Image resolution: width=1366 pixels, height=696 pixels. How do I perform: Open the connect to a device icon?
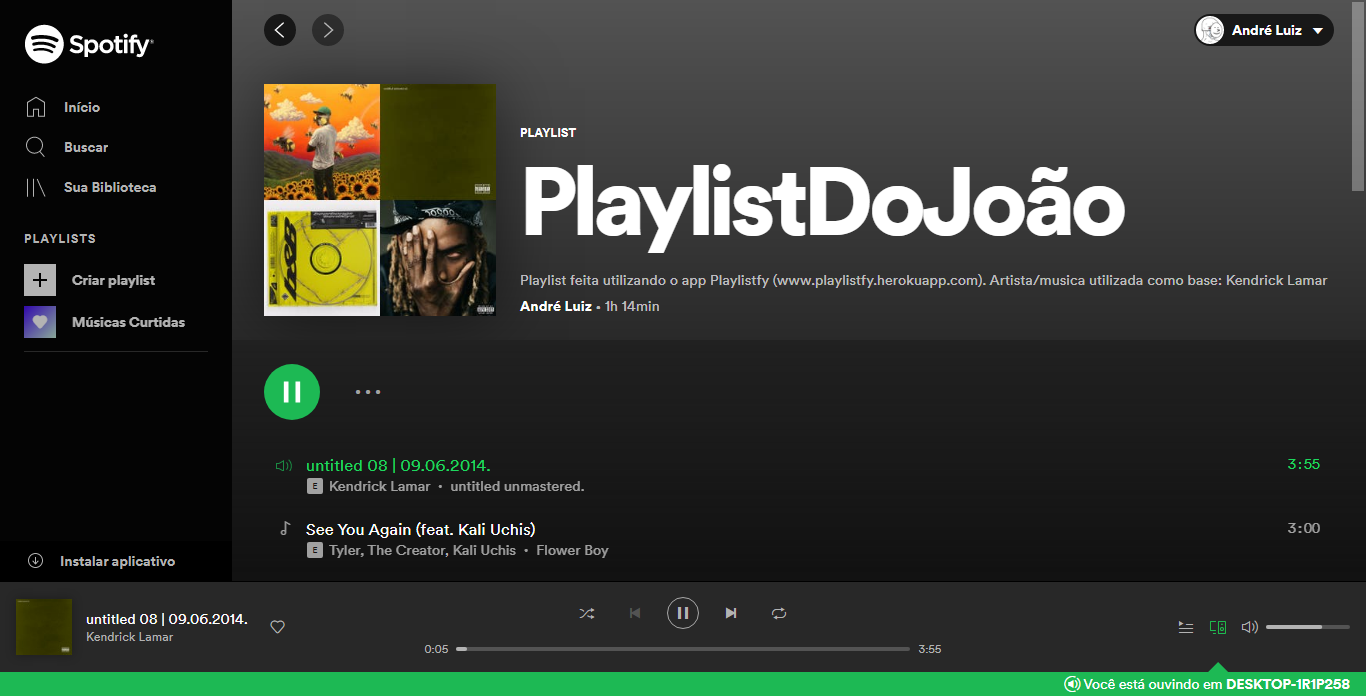click(1217, 627)
